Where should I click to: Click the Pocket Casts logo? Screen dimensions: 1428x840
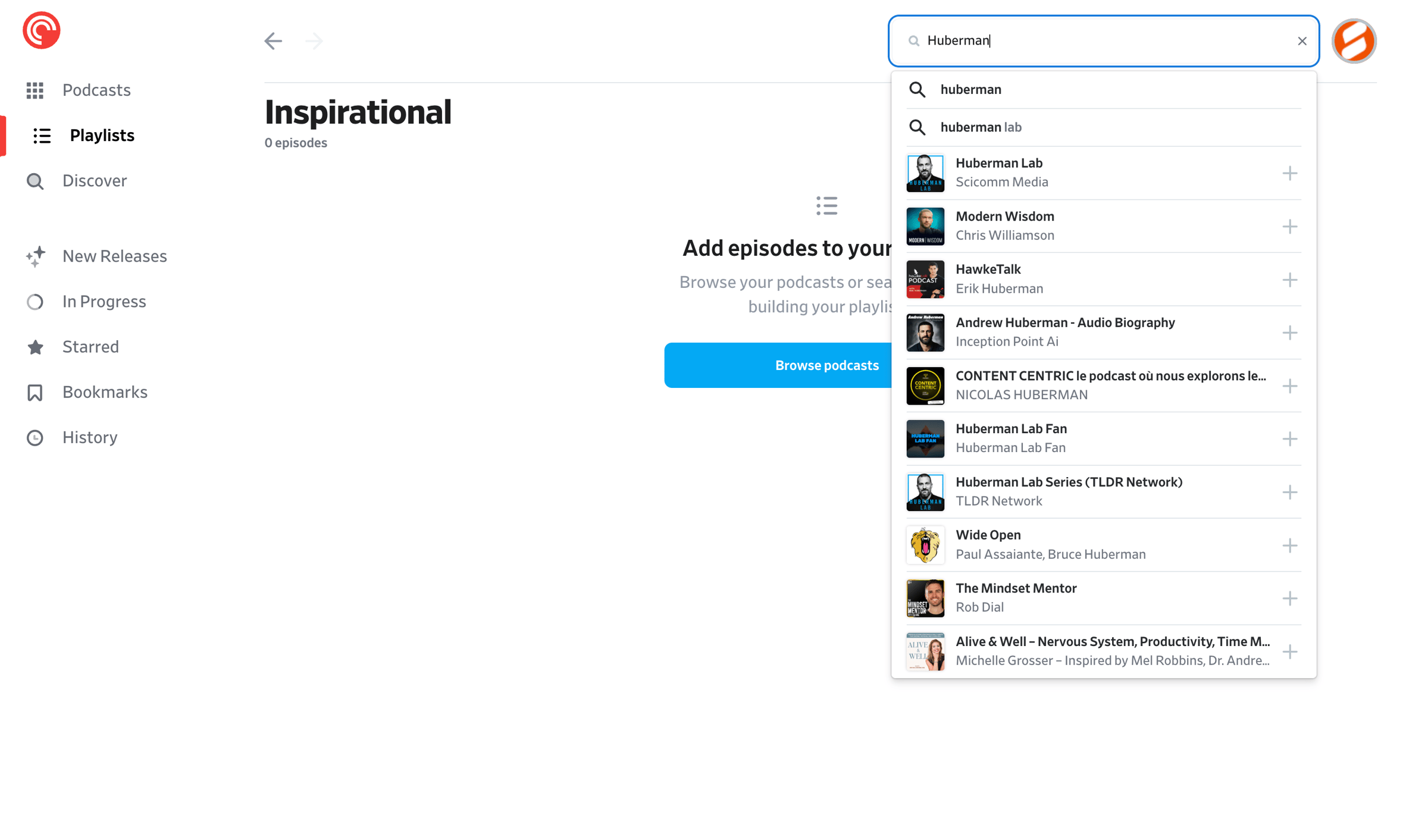tap(42, 30)
